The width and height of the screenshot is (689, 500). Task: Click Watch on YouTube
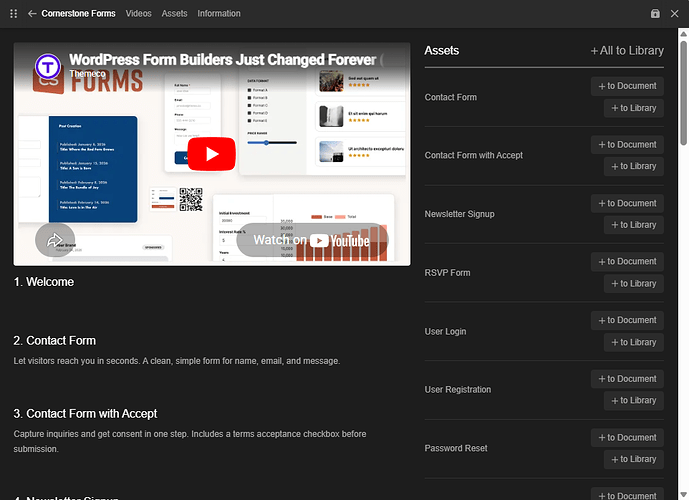[x=312, y=240]
